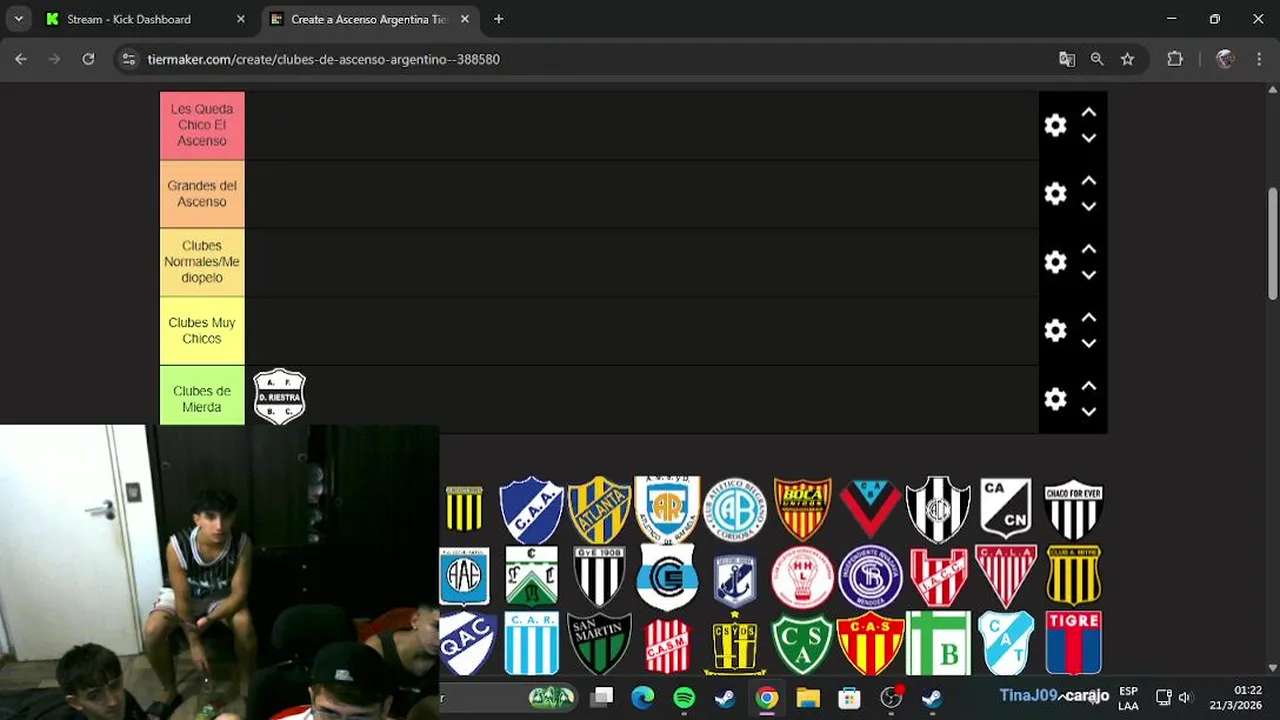Select the Club A. Mitre crest
Screen dimensions: 1280x720
coord(1073,576)
